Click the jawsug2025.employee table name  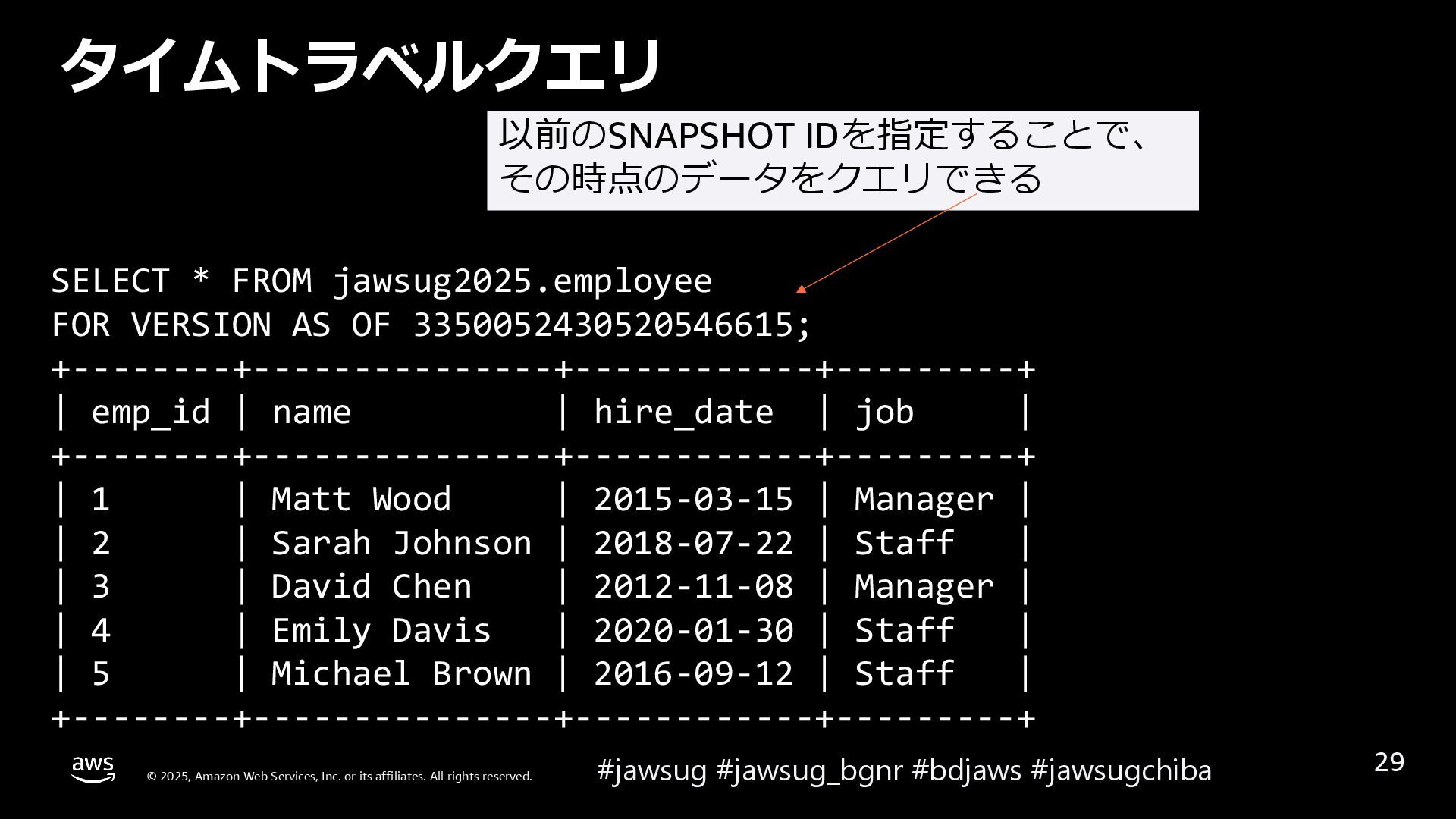pyautogui.click(x=522, y=281)
